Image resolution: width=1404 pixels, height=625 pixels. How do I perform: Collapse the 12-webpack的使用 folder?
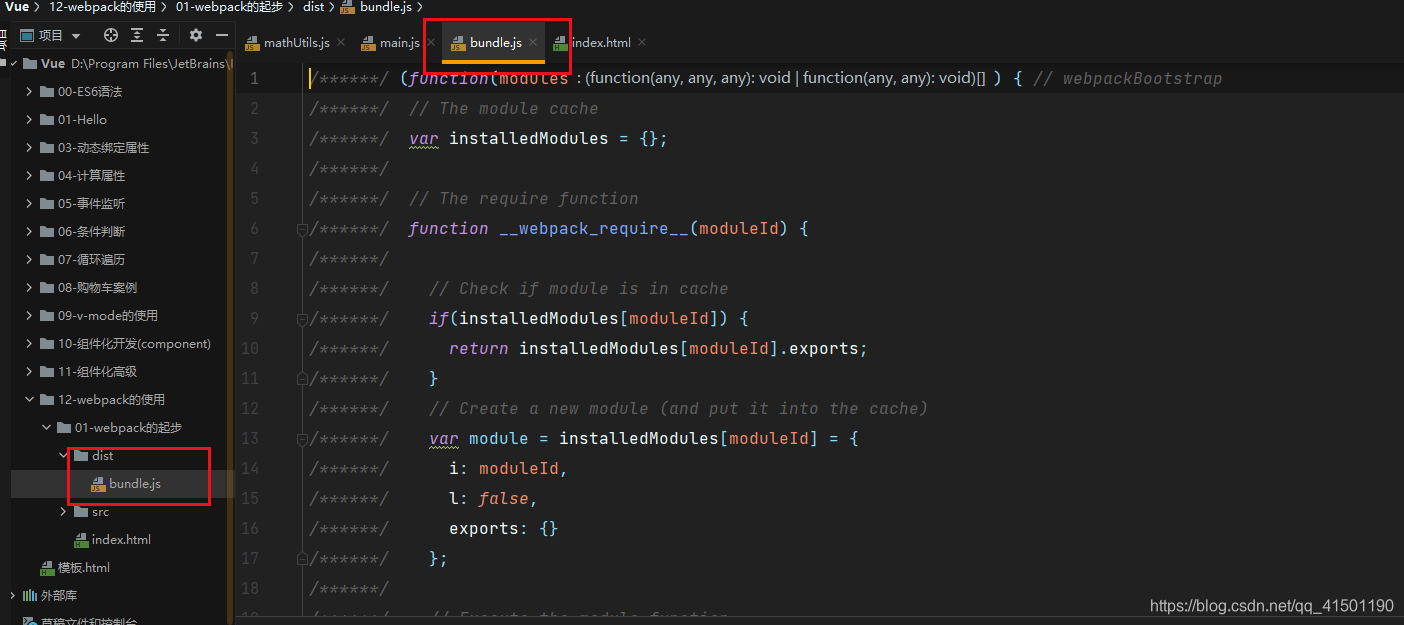click(x=29, y=399)
